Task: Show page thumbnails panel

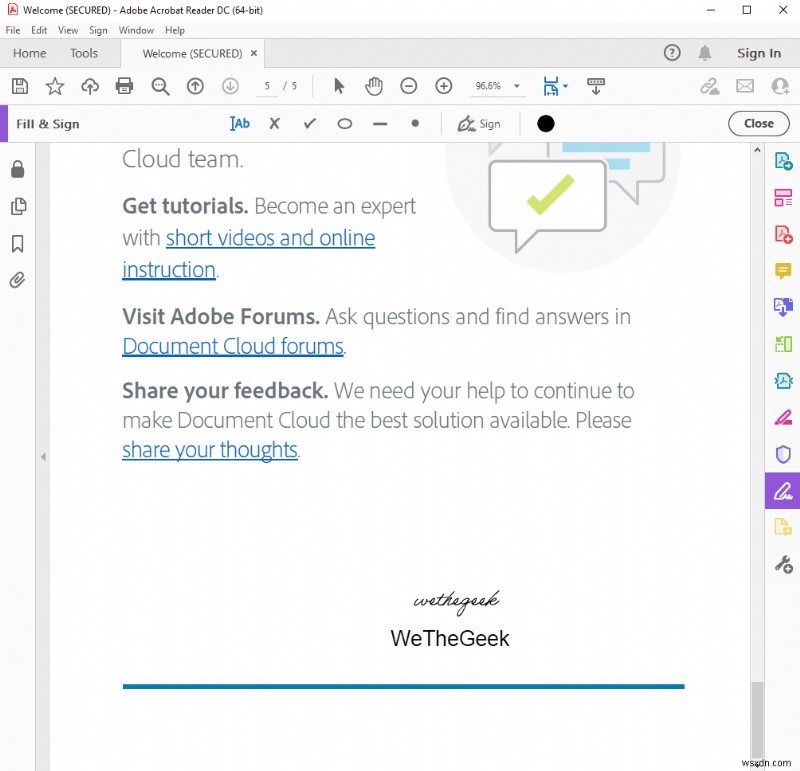Action: click(18, 206)
